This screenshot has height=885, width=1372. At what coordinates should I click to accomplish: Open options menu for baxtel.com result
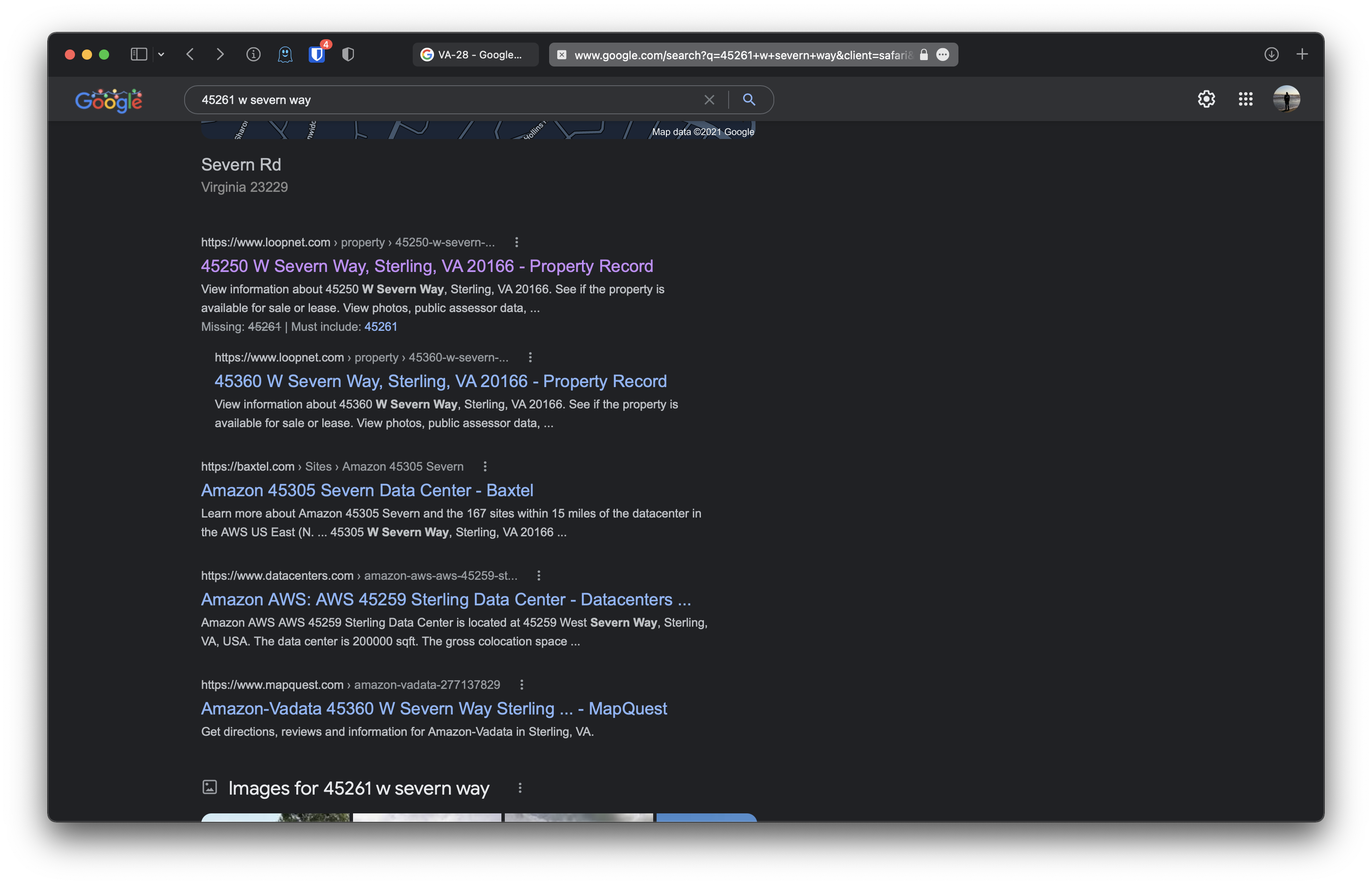click(485, 467)
